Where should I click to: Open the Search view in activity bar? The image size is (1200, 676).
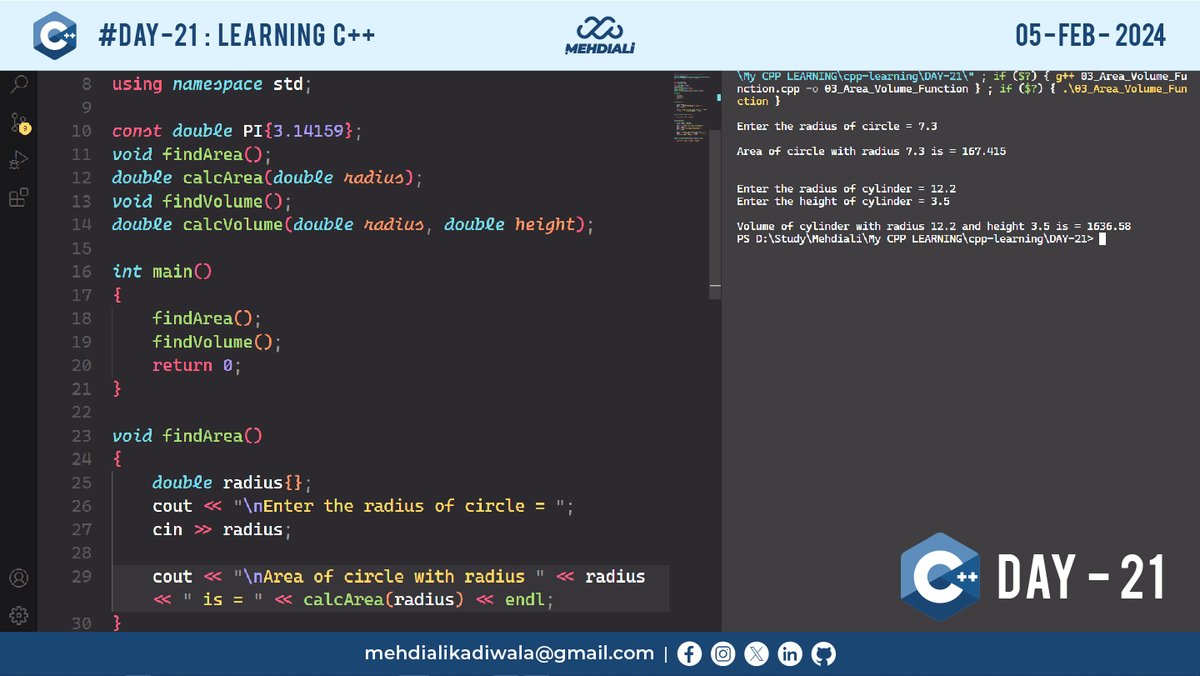(x=18, y=85)
